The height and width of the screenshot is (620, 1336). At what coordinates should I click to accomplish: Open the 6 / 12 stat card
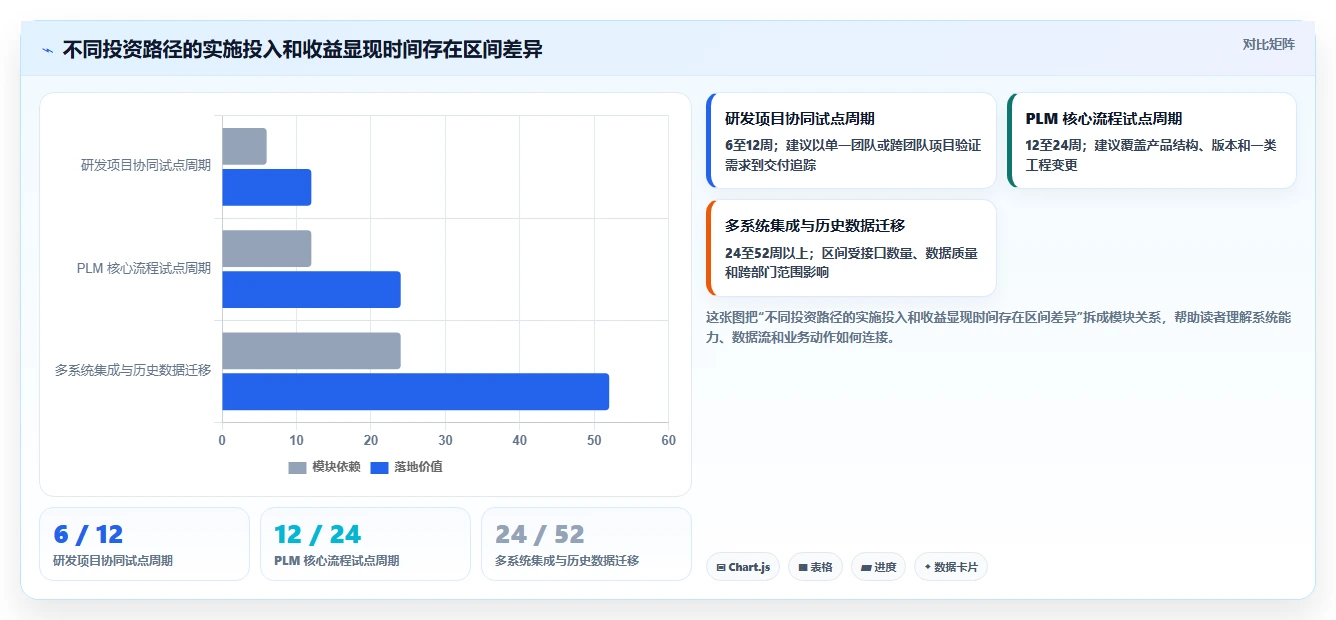144,544
